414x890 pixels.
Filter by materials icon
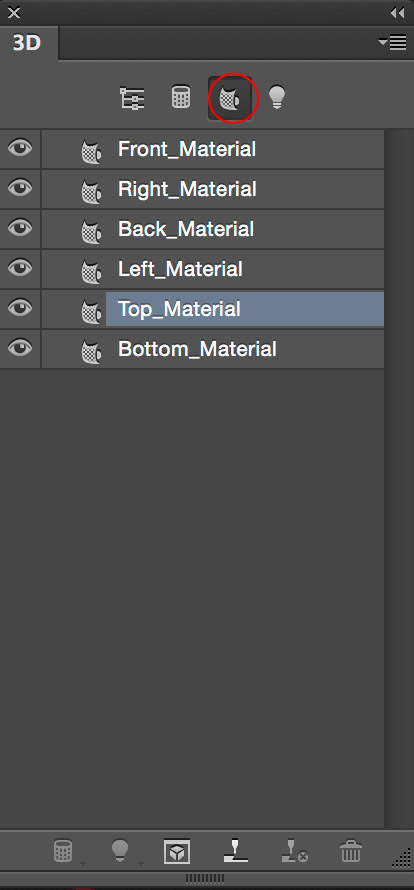point(231,99)
